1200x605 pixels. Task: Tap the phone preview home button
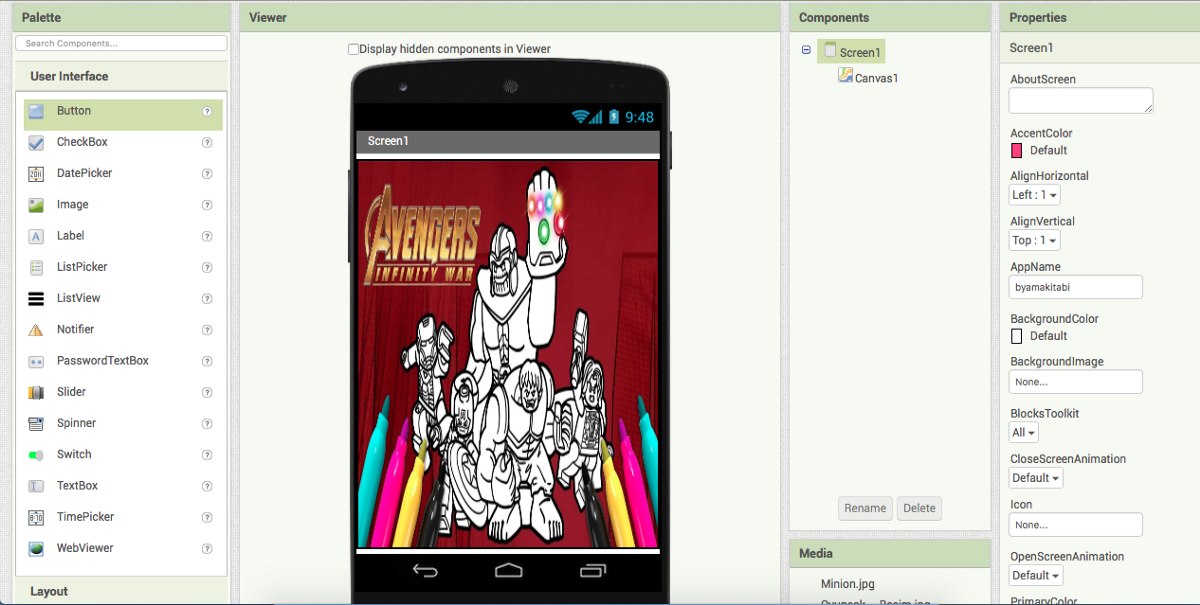(509, 571)
